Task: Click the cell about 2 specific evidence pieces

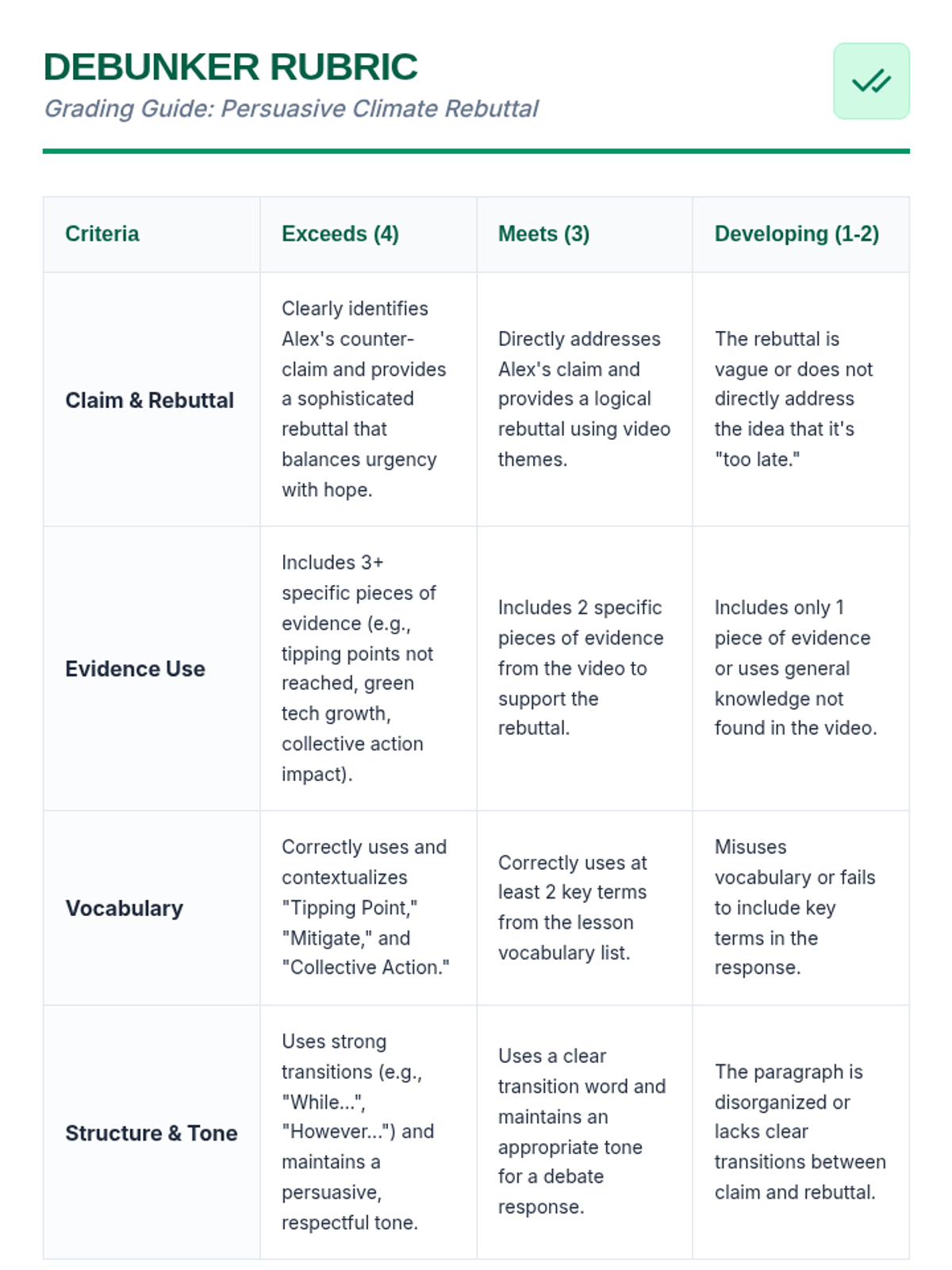Action: tap(585, 668)
